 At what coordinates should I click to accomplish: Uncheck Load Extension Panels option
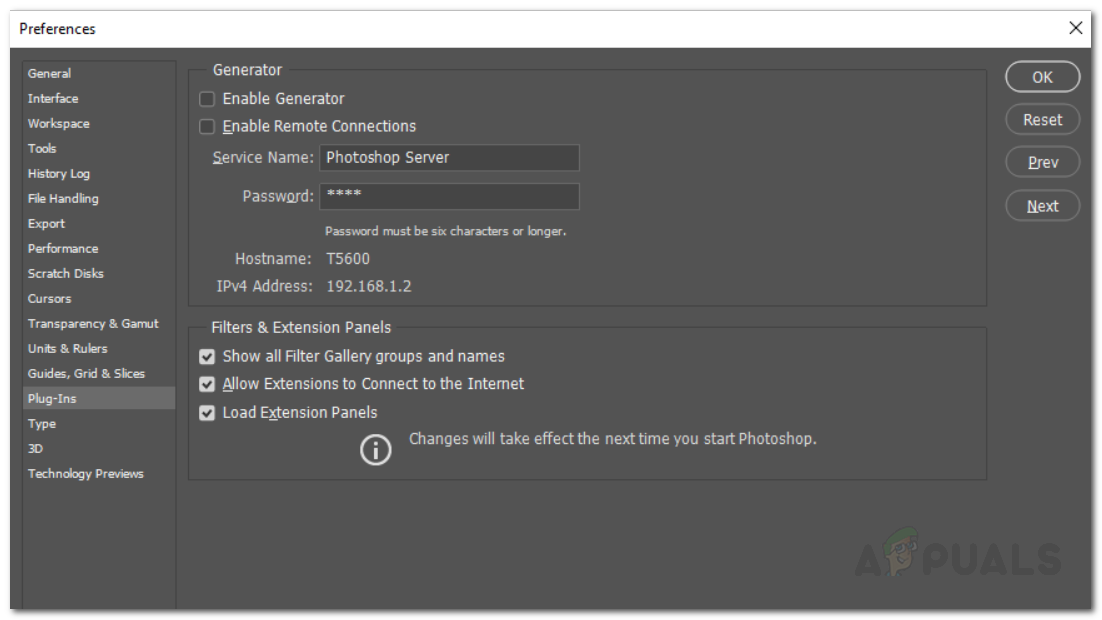click(207, 412)
